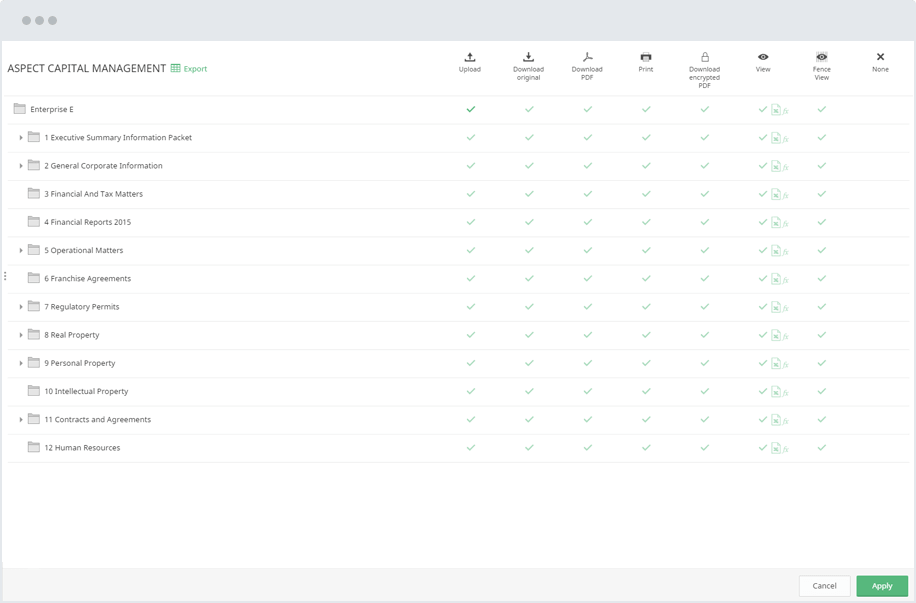Expand the 5 Operational Matters folder
Image resolution: width=916 pixels, height=603 pixels.
click(21, 251)
